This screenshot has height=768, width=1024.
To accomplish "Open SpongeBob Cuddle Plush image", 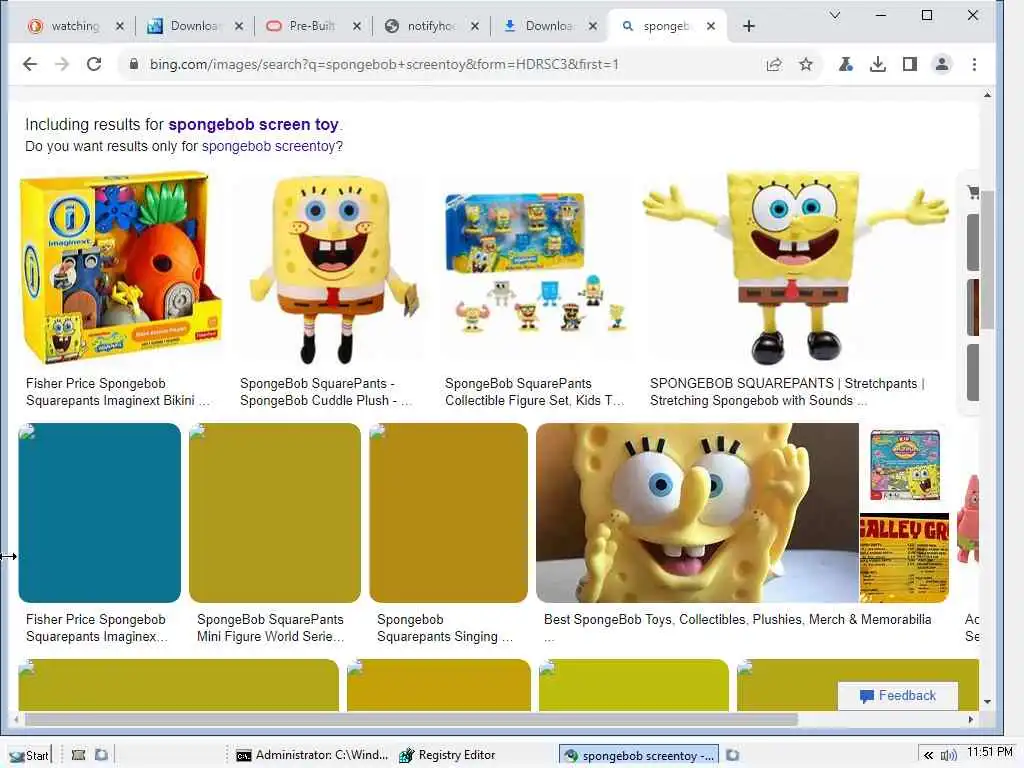I will (x=333, y=268).
